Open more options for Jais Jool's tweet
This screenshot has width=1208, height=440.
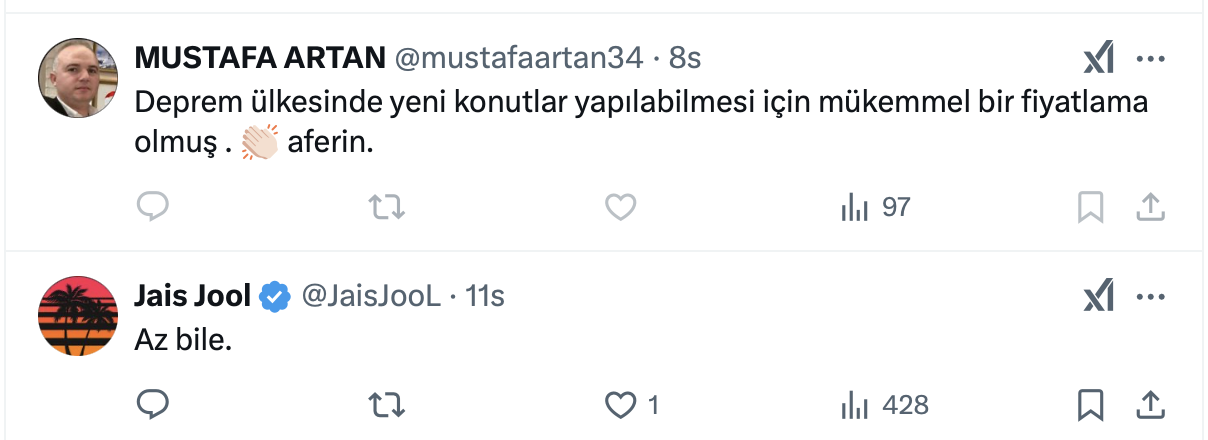click(x=1151, y=296)
